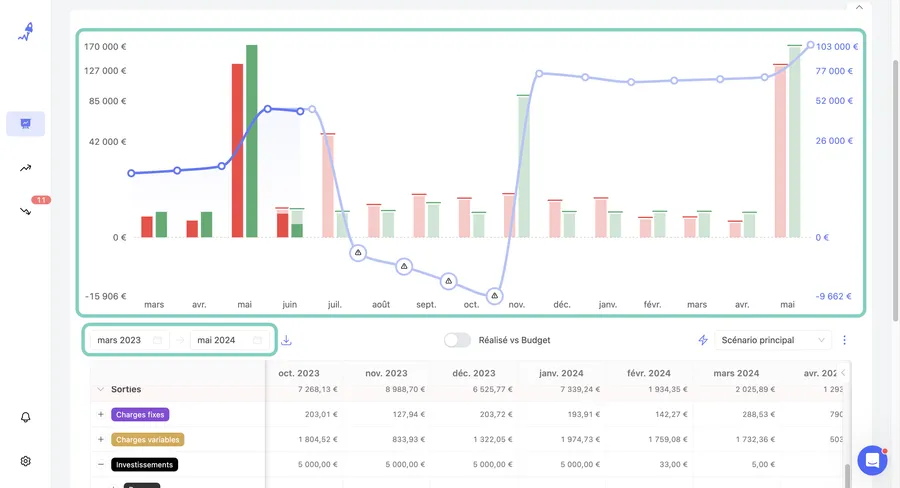The width and height of the screenshot is (900, 488).
Task: Click warning marker on juil. chart point
Action: pos(358,253)
